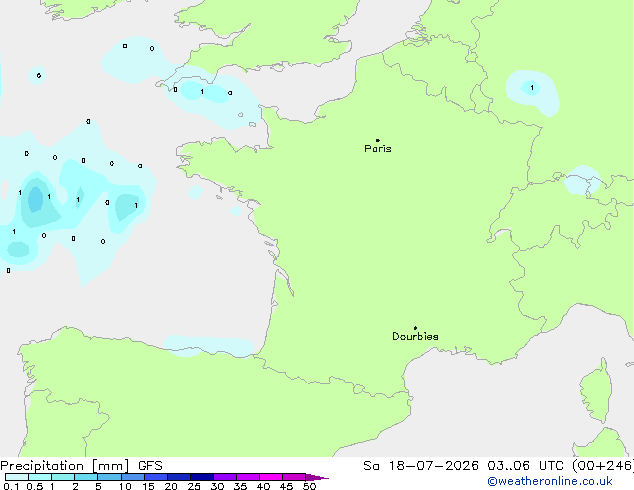Click the precipitation patch on the Spanish coast

click(x=208, y=346)
